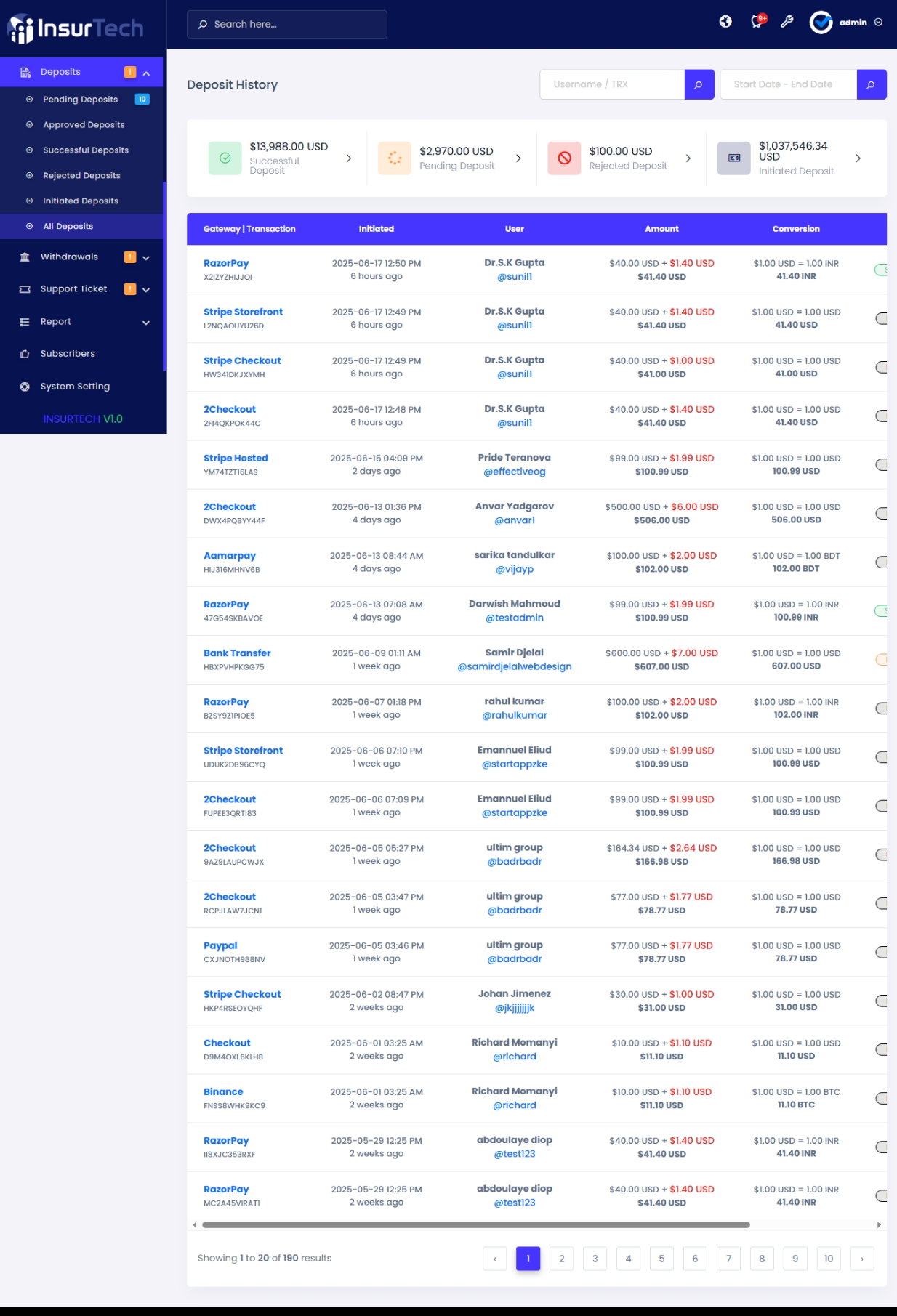This screenshot has height=1316, width=897.
Task: Click the arrow on the Pending Deposit card
Action: click(518, 158)
